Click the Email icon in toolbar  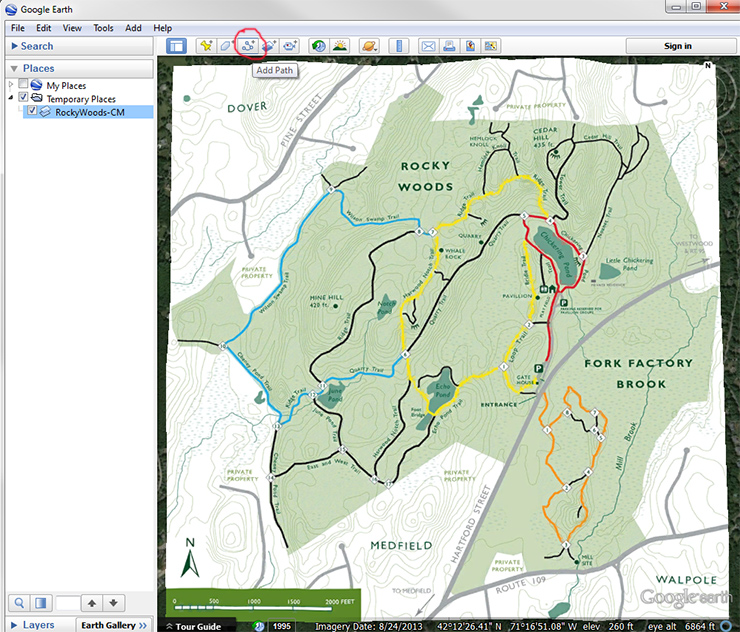point(429,46)
